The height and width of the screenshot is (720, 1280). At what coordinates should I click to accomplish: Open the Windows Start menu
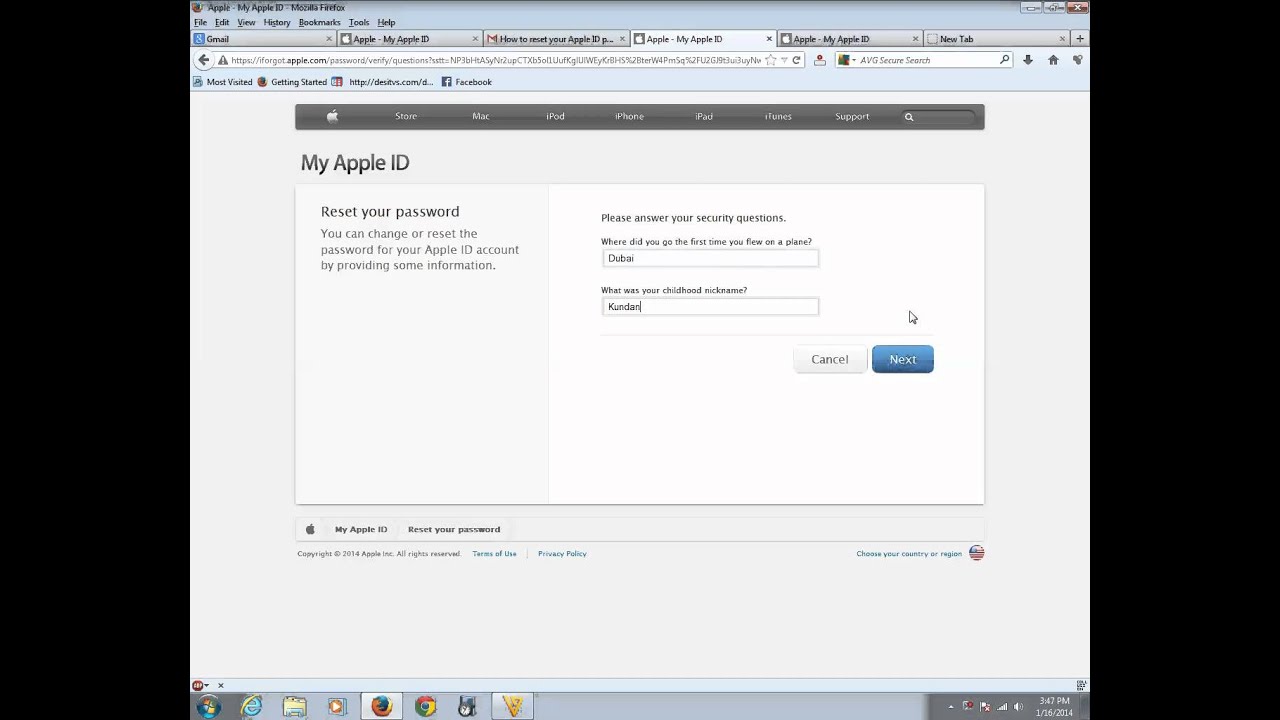209,707
